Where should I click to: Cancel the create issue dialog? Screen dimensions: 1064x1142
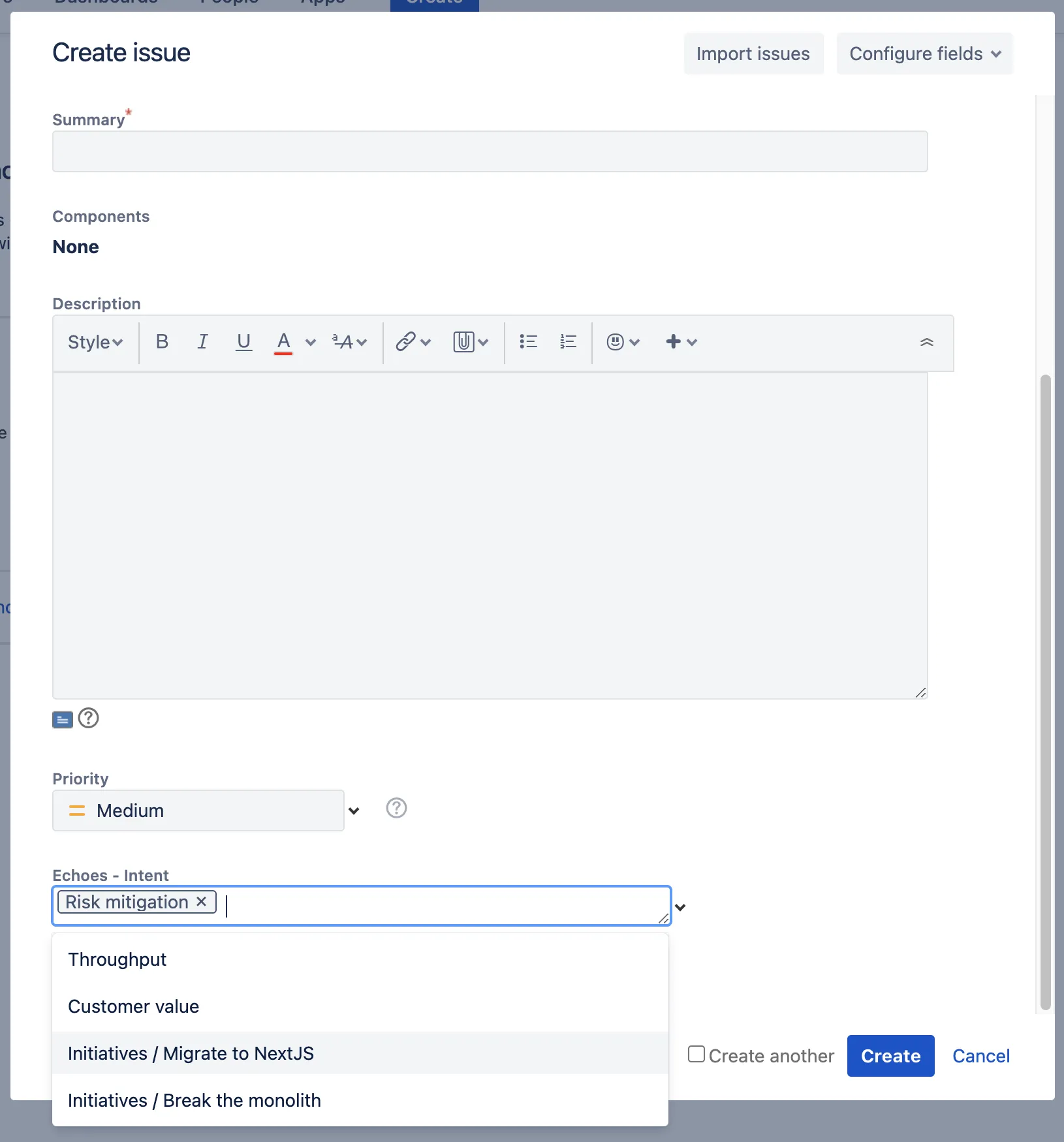click(x=981, y=1056)
